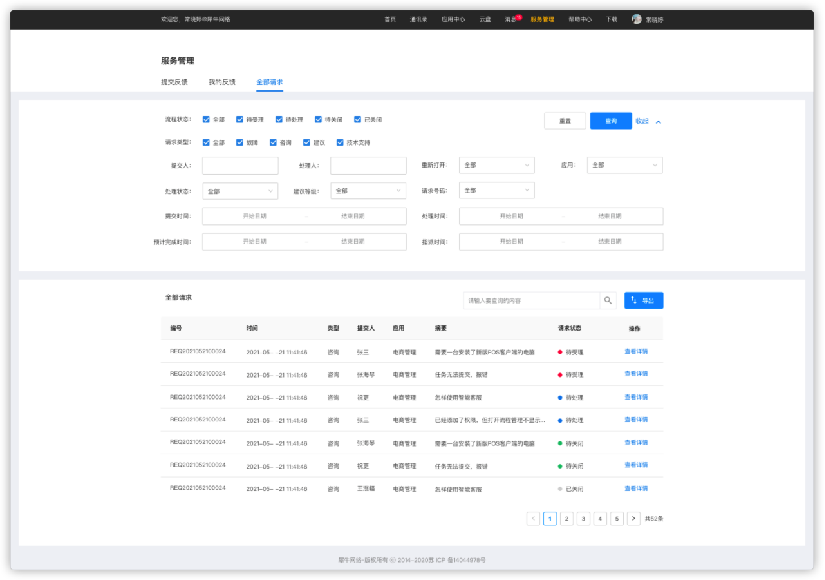The height and width of the screenshot is (580, 825).
Task: Go to page 1
Action: click(550, 518)
